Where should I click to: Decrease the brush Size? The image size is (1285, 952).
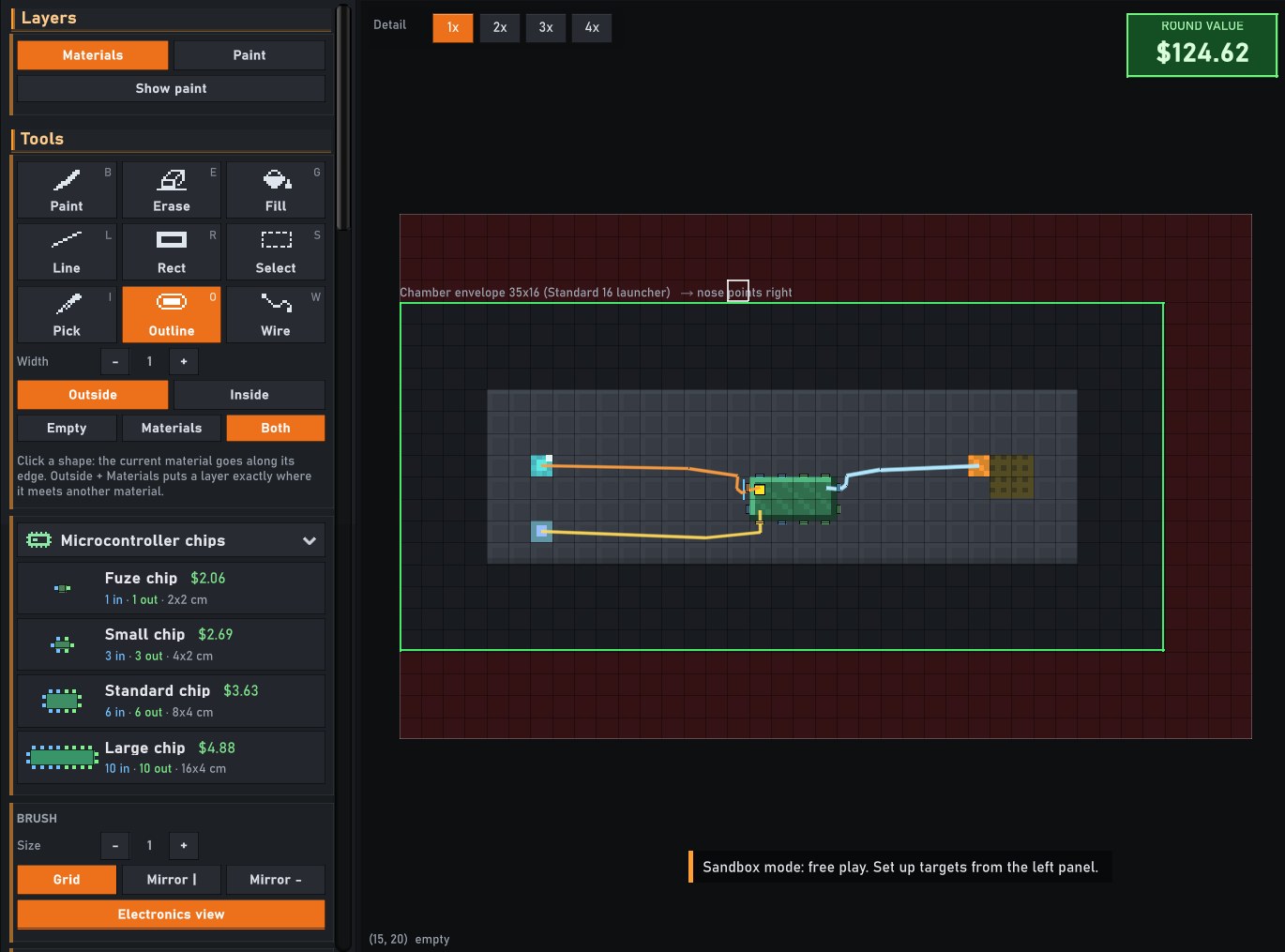pos(115,845)
